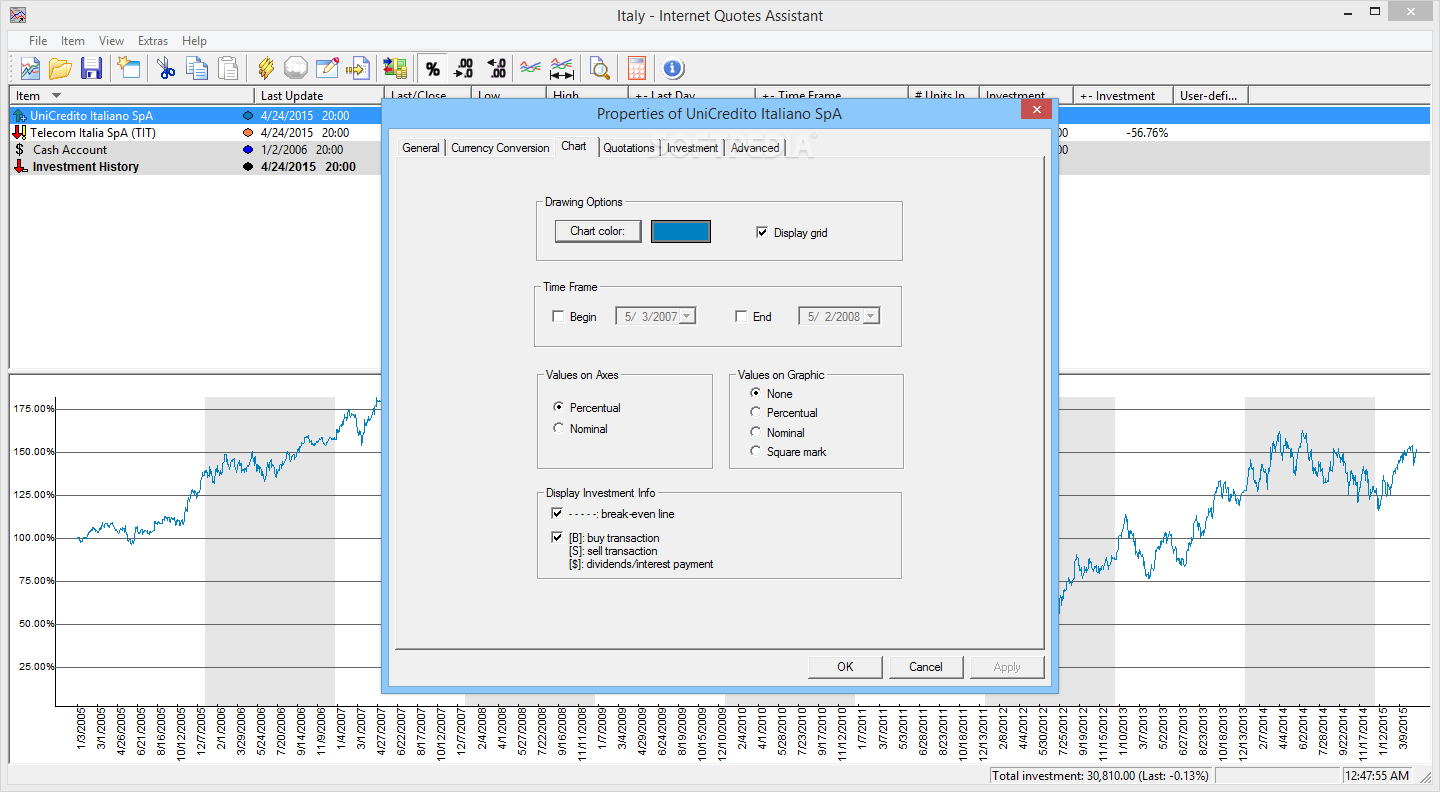Viewport: 1440px width, 792px height.
Task: Select Percentual under Values on Graphic
Action: [x=755, y=412]
